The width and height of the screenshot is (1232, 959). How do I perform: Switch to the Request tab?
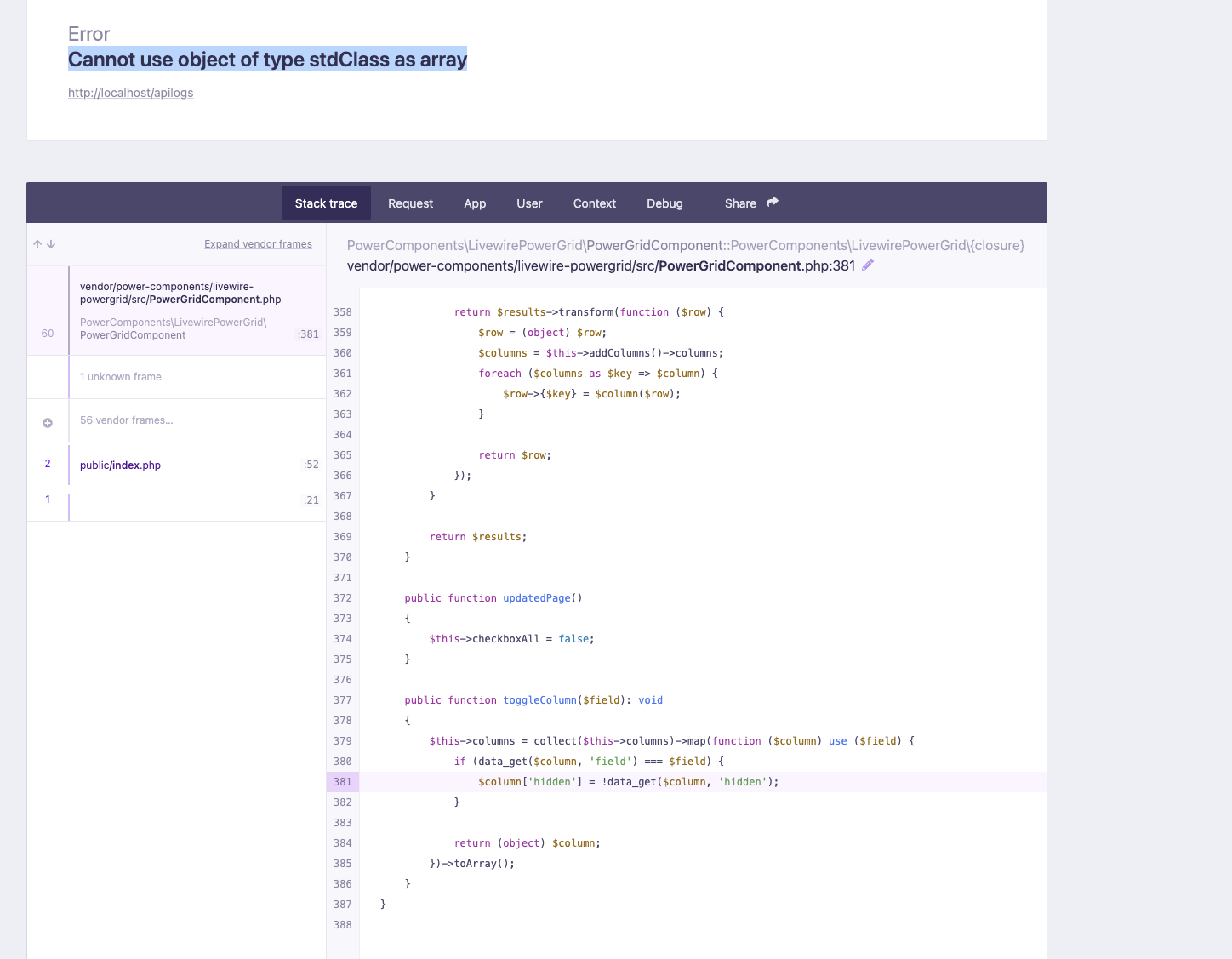click(410, 203)
